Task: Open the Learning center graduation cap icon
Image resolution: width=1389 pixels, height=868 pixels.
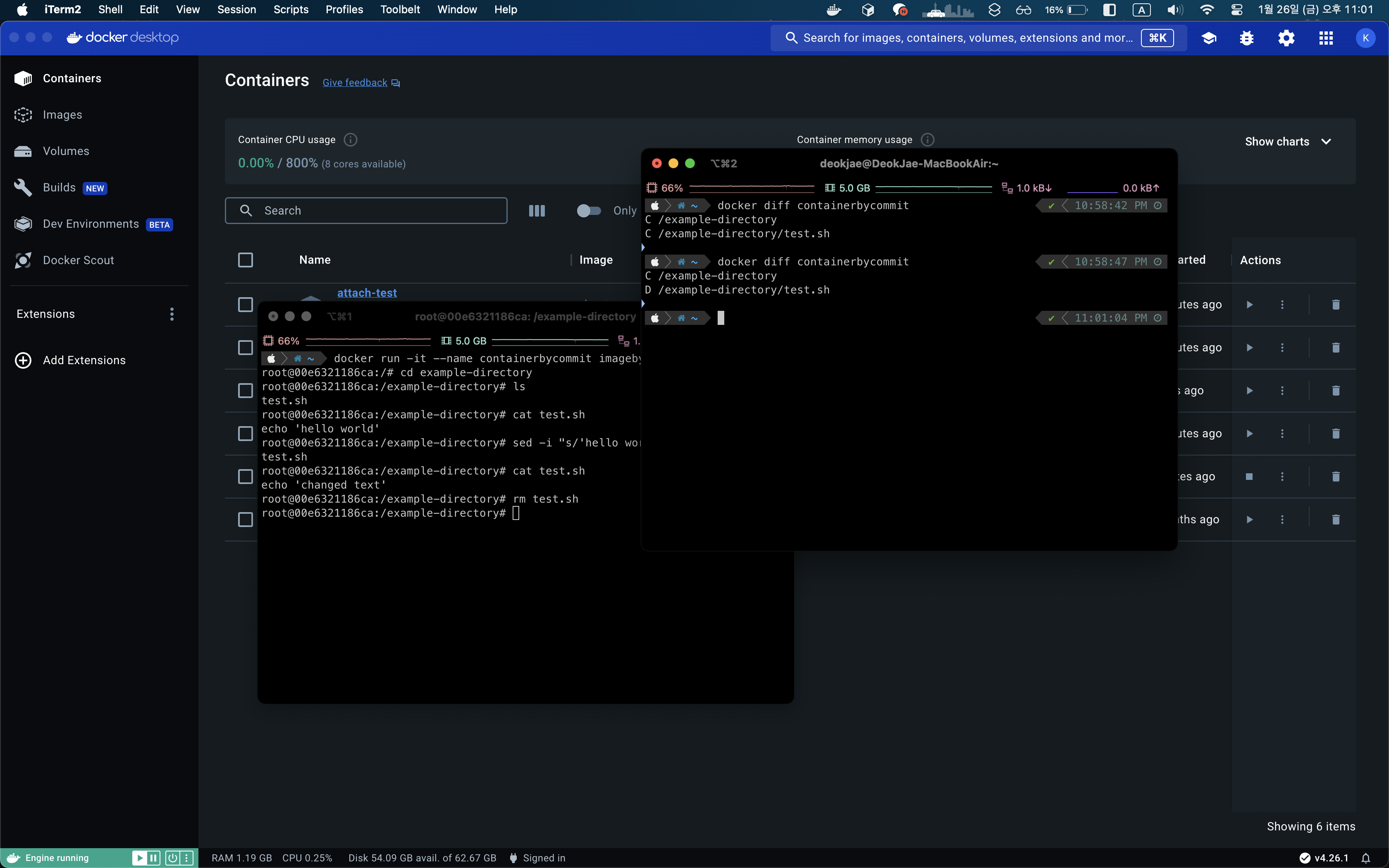Action: tap(1209, 38)
